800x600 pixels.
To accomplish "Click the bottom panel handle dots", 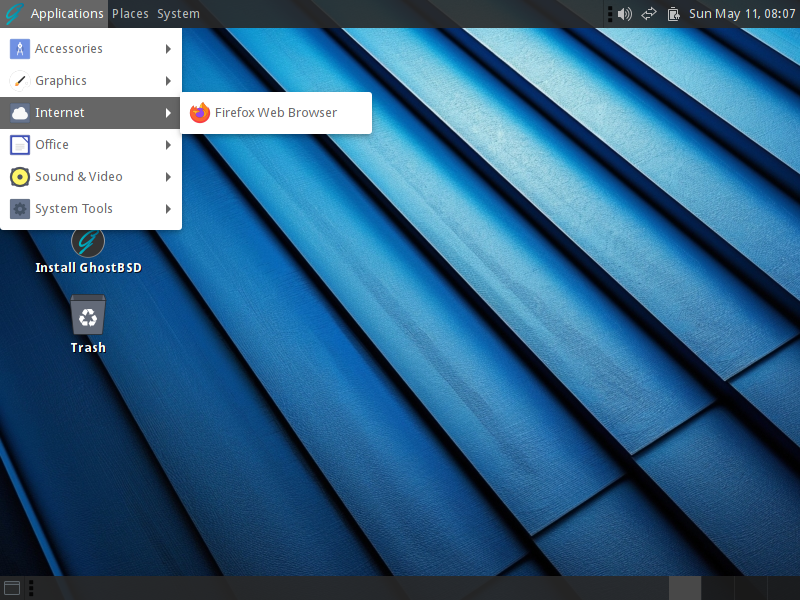I will click(31, 588).
